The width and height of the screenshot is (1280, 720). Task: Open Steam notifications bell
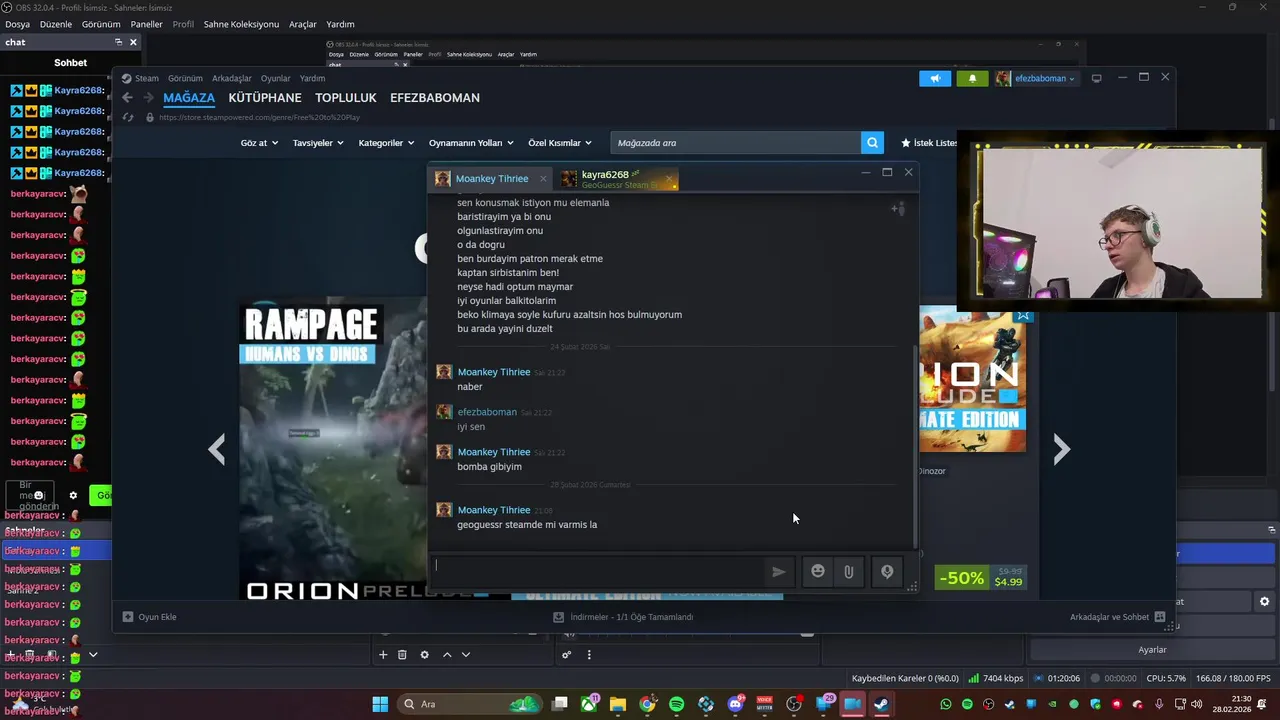tap(972, 79)
